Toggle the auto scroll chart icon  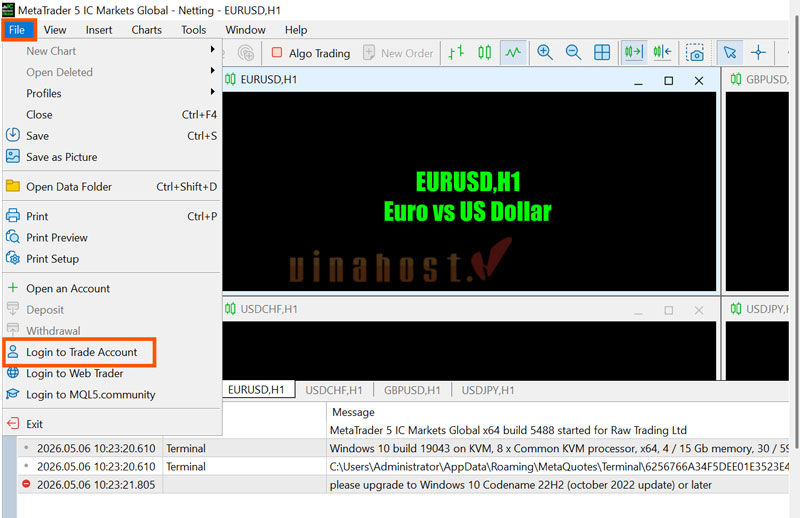[634, 53]
